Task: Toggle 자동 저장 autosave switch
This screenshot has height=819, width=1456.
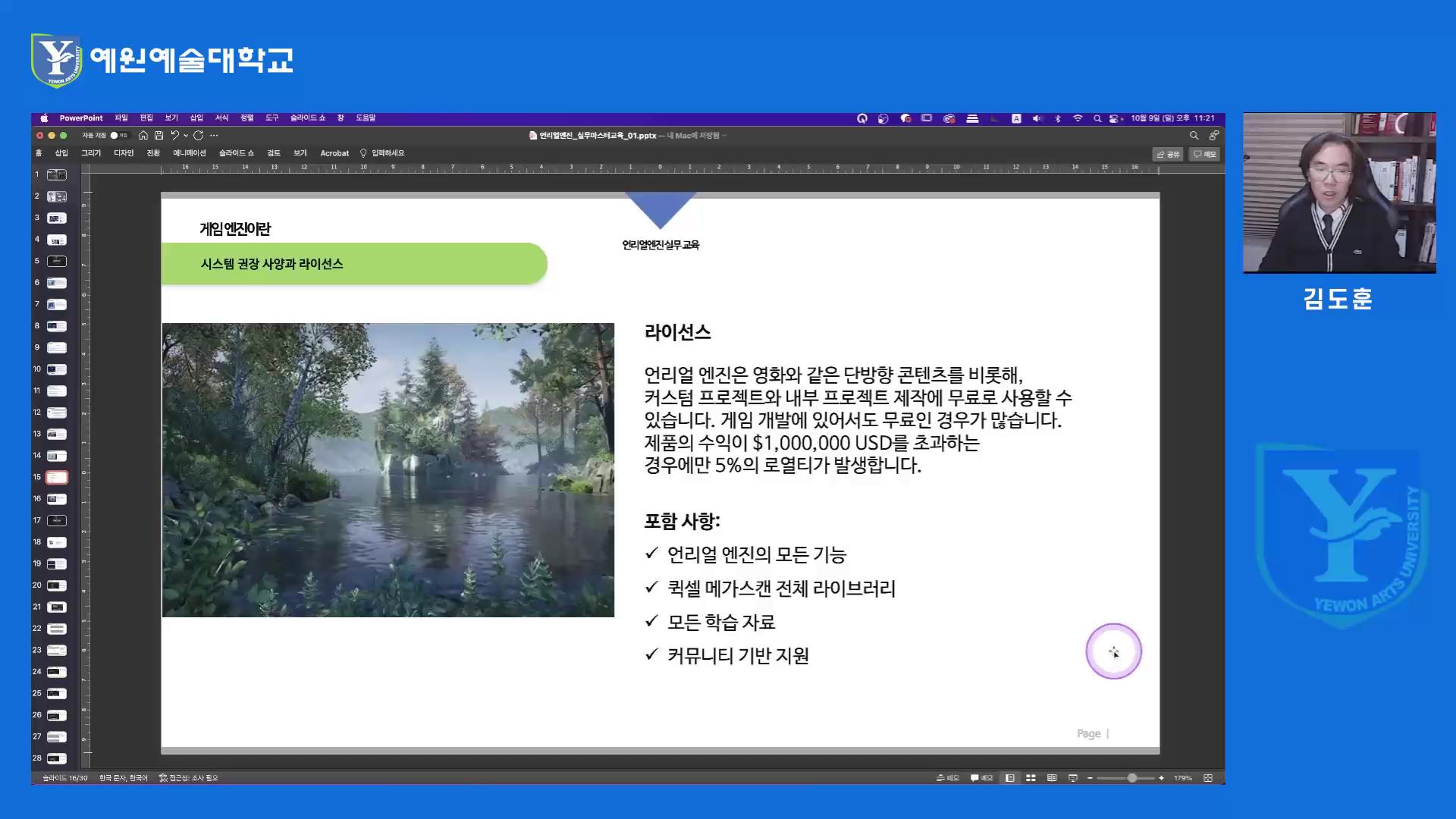Action: tap(115, 135)
